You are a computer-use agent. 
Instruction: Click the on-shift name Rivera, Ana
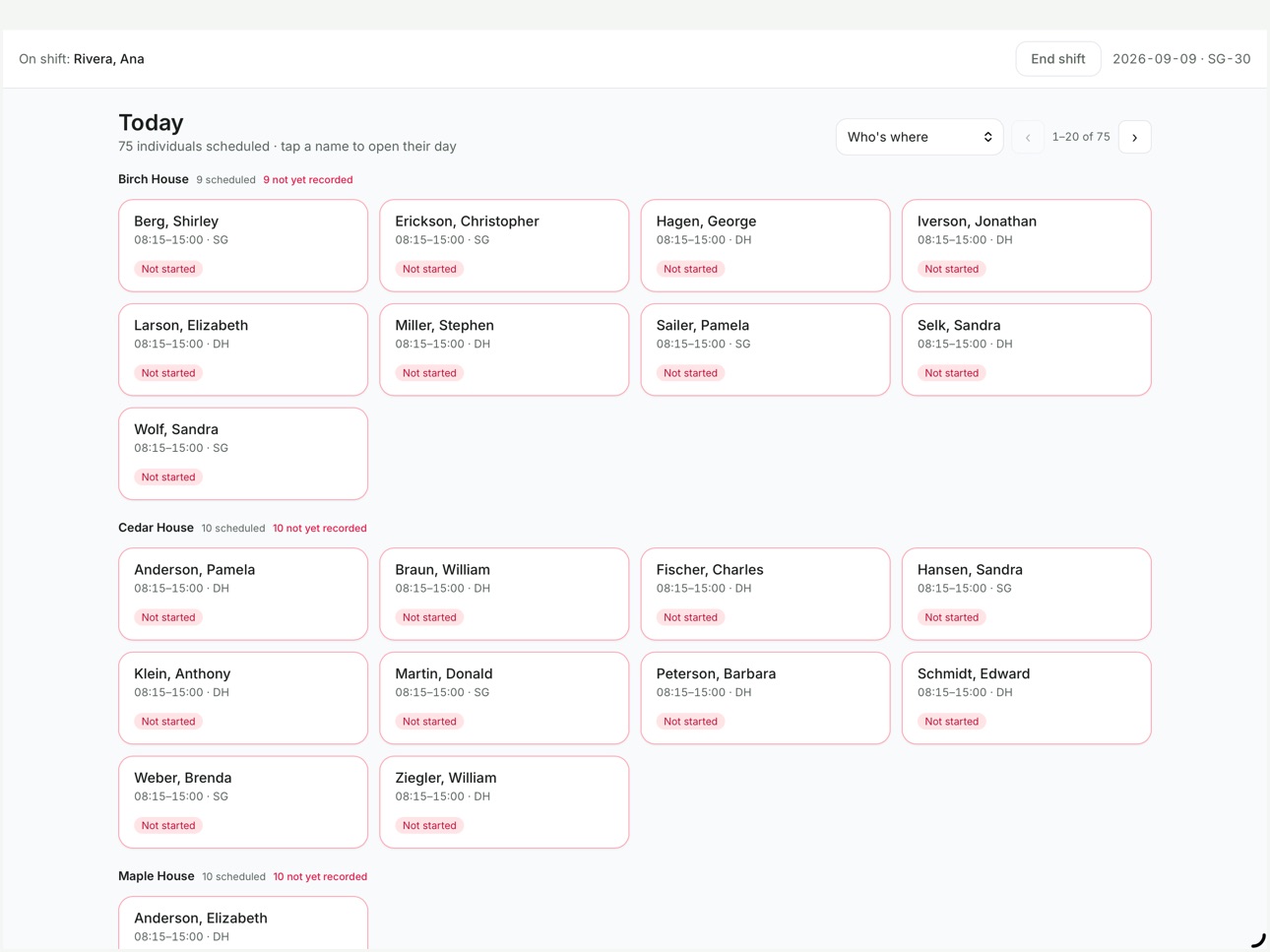point(109,59)
